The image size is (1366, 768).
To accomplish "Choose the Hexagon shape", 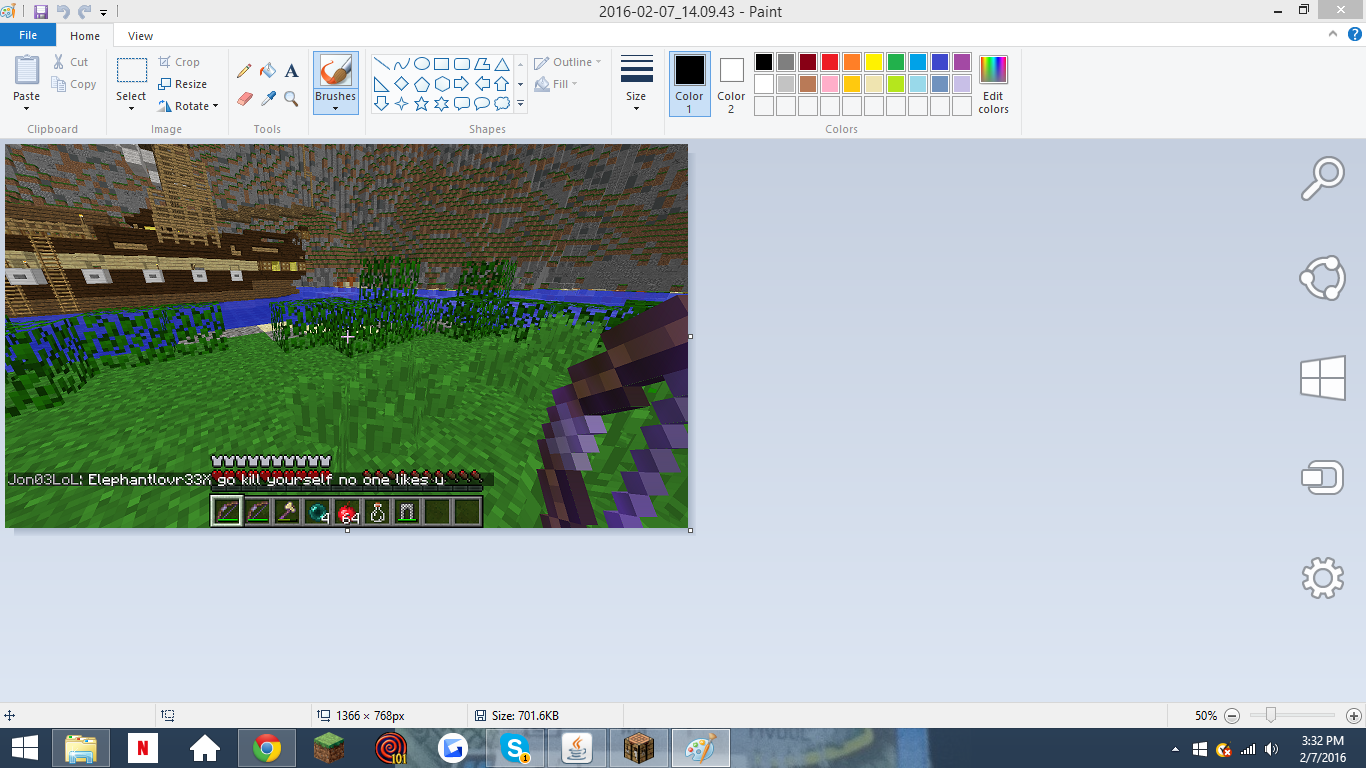I will click(x=441, y=84).
